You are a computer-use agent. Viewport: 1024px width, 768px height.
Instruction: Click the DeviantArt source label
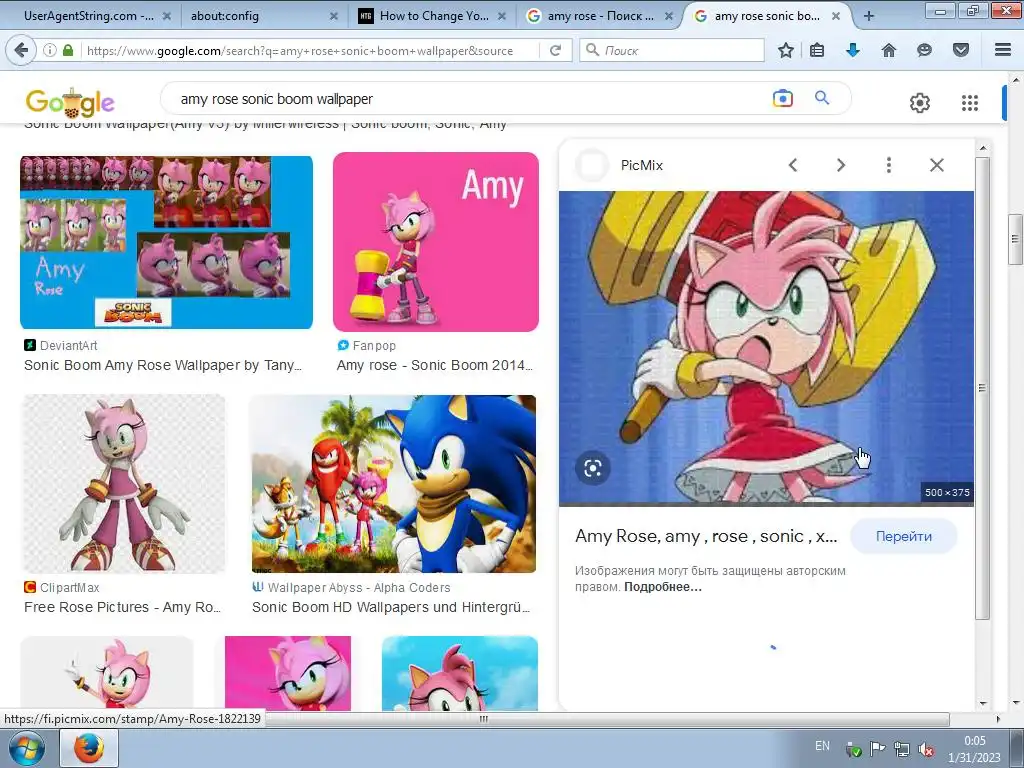click(x=68, y=345)
